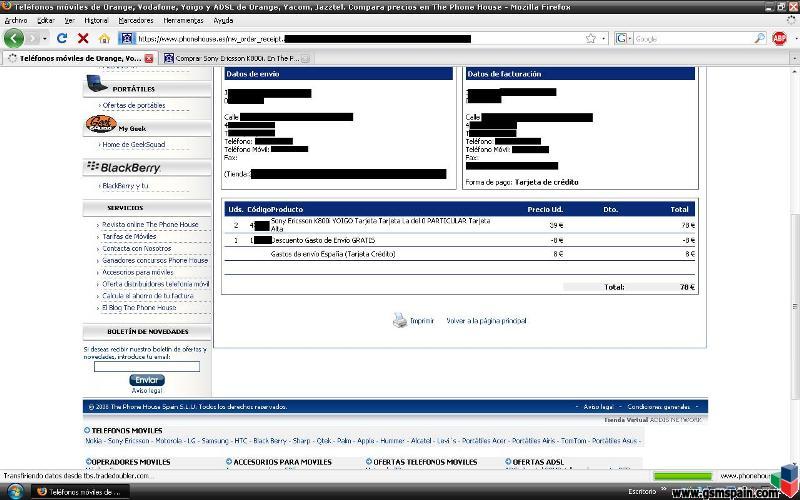This screenshot has width=800, height=500.
Task: Close the first tab with its red X
Action: pyautogui.click(x=148, y=59)
